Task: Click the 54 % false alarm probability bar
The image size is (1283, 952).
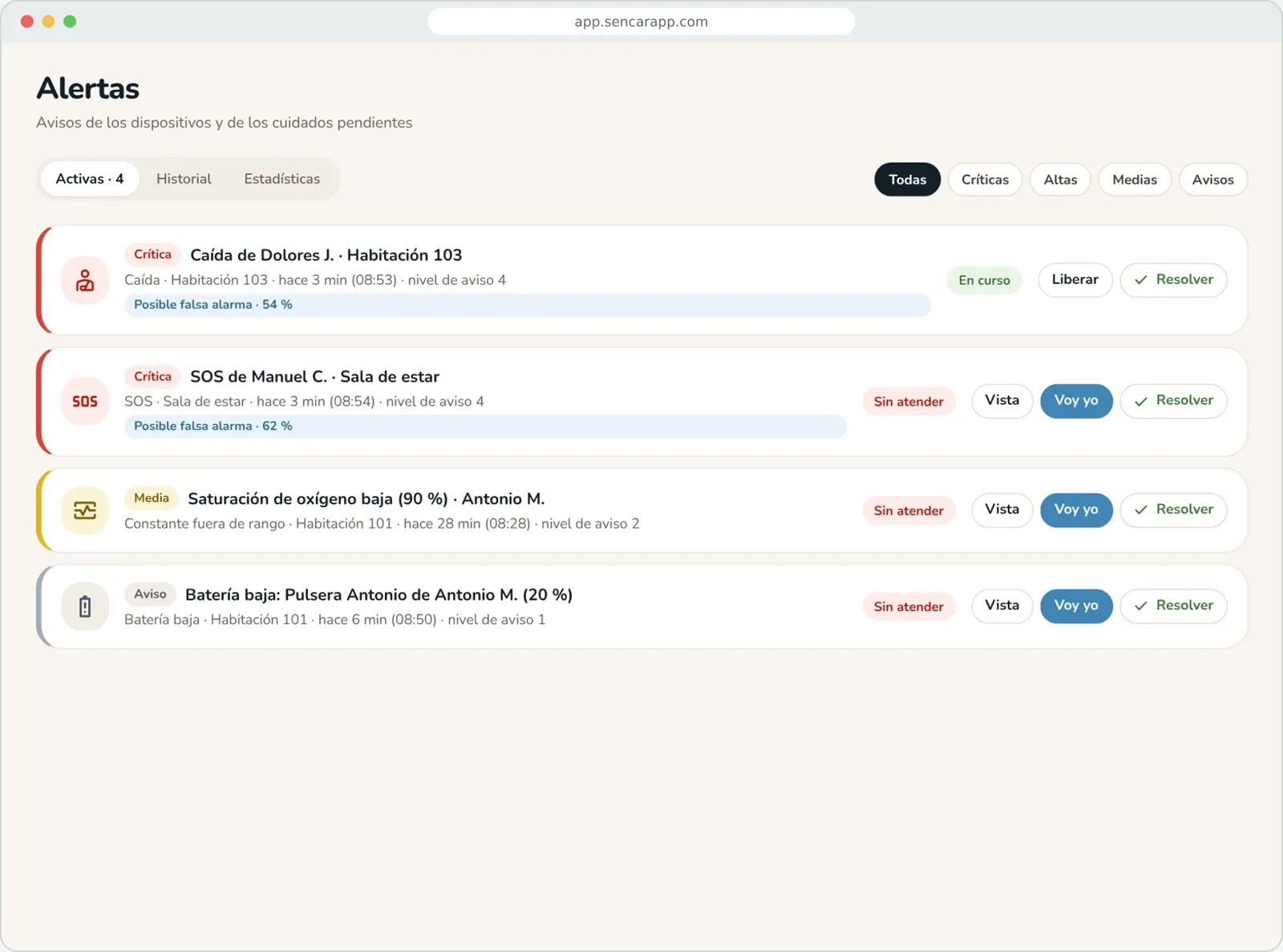Action: pyautogui.click(x=527, y=305)
